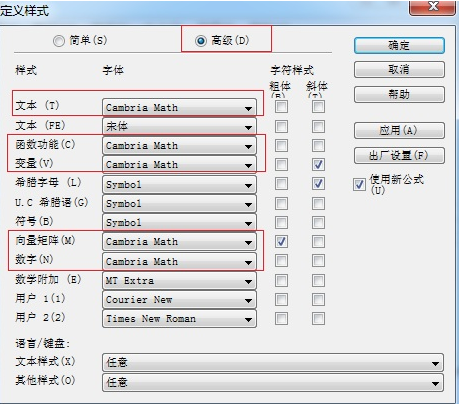Open the 希腊字母(L) Symbol dropdown

[179, 184]
